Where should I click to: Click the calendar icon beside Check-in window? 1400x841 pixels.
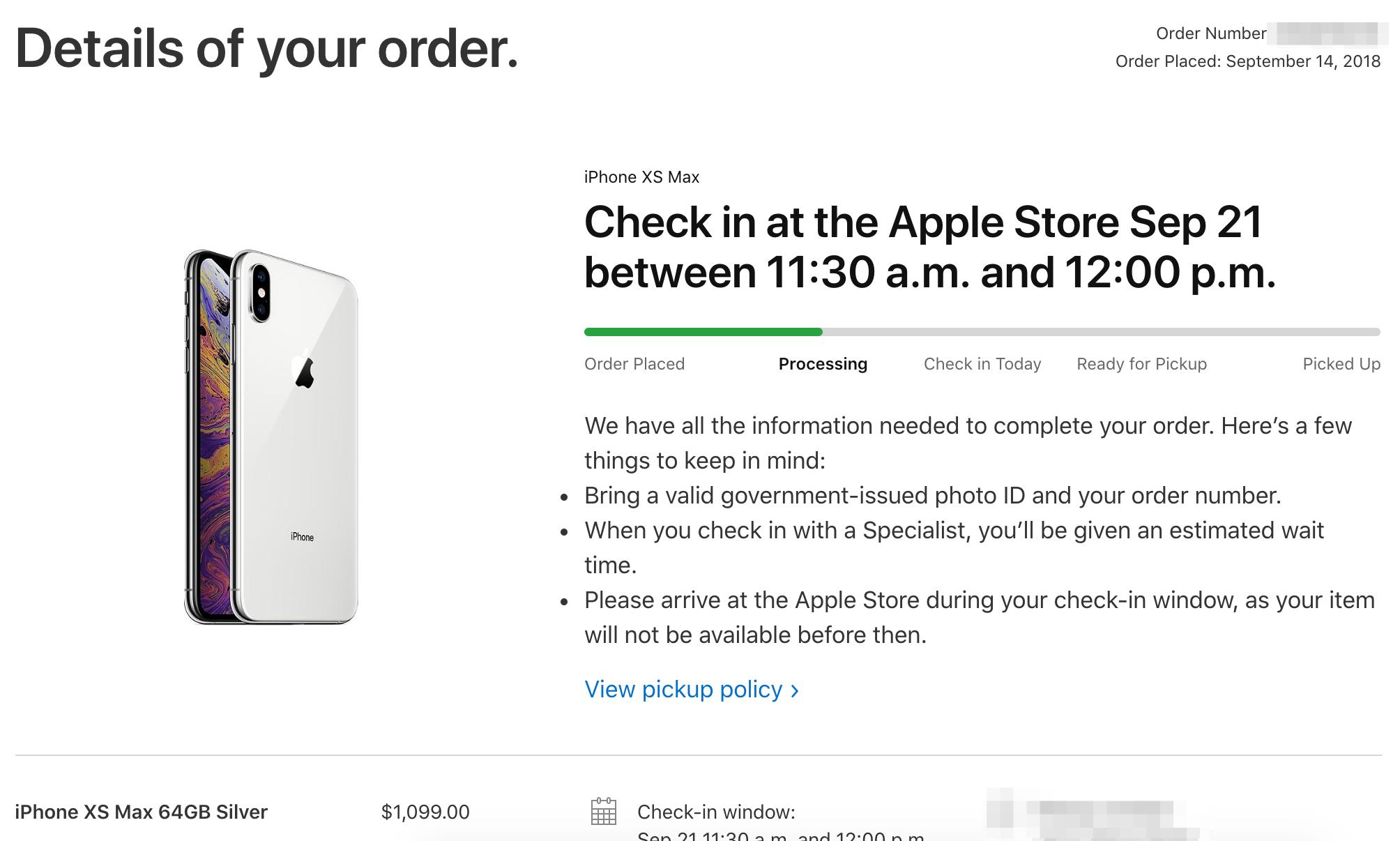pyautogui.click(x=604, y=811)
